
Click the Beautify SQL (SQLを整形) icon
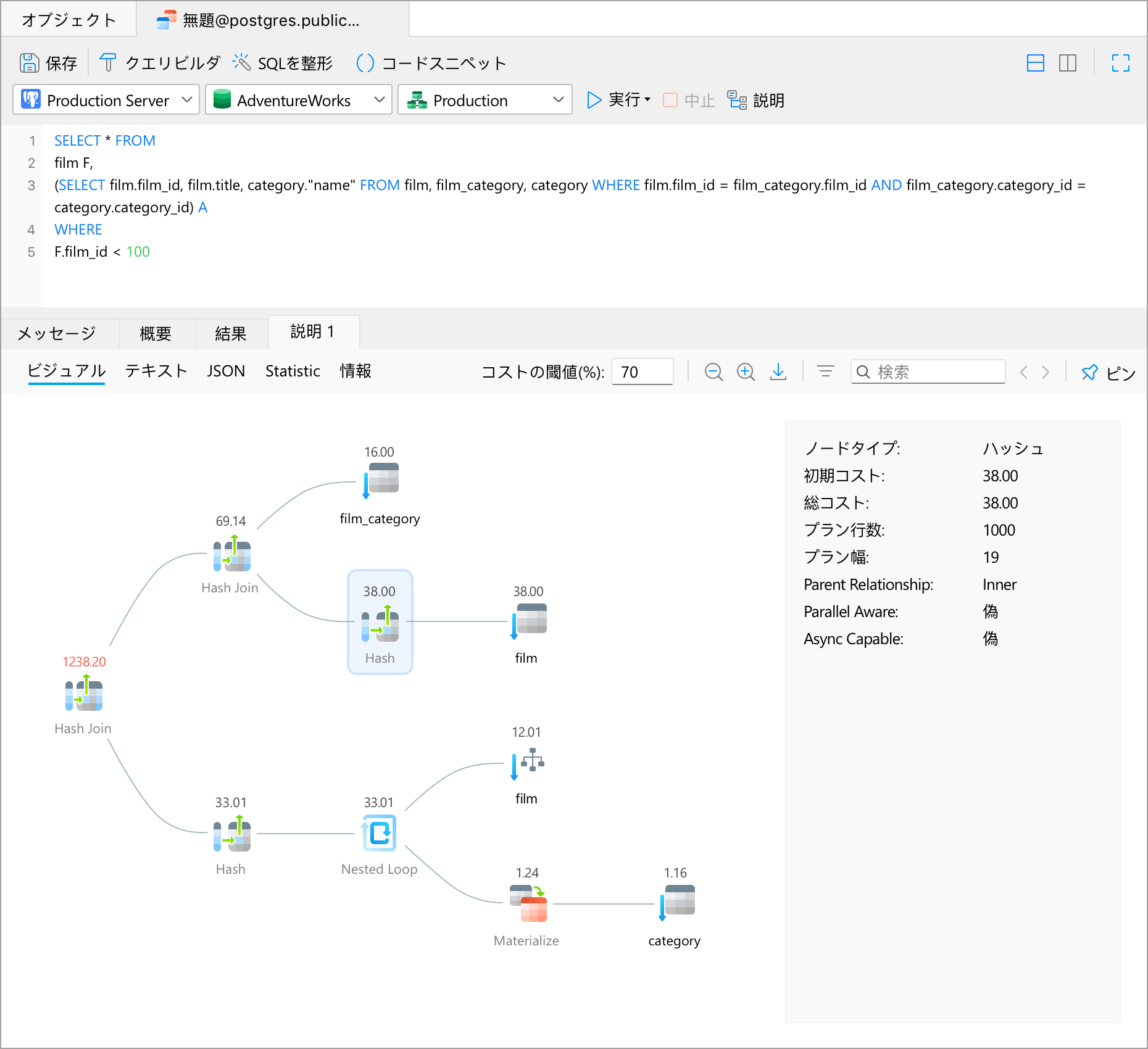[241, 63]
